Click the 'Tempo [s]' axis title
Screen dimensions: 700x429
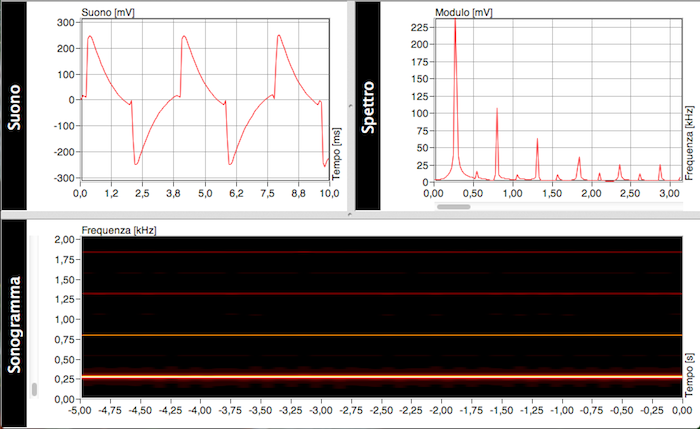click(x=689, y=375)
